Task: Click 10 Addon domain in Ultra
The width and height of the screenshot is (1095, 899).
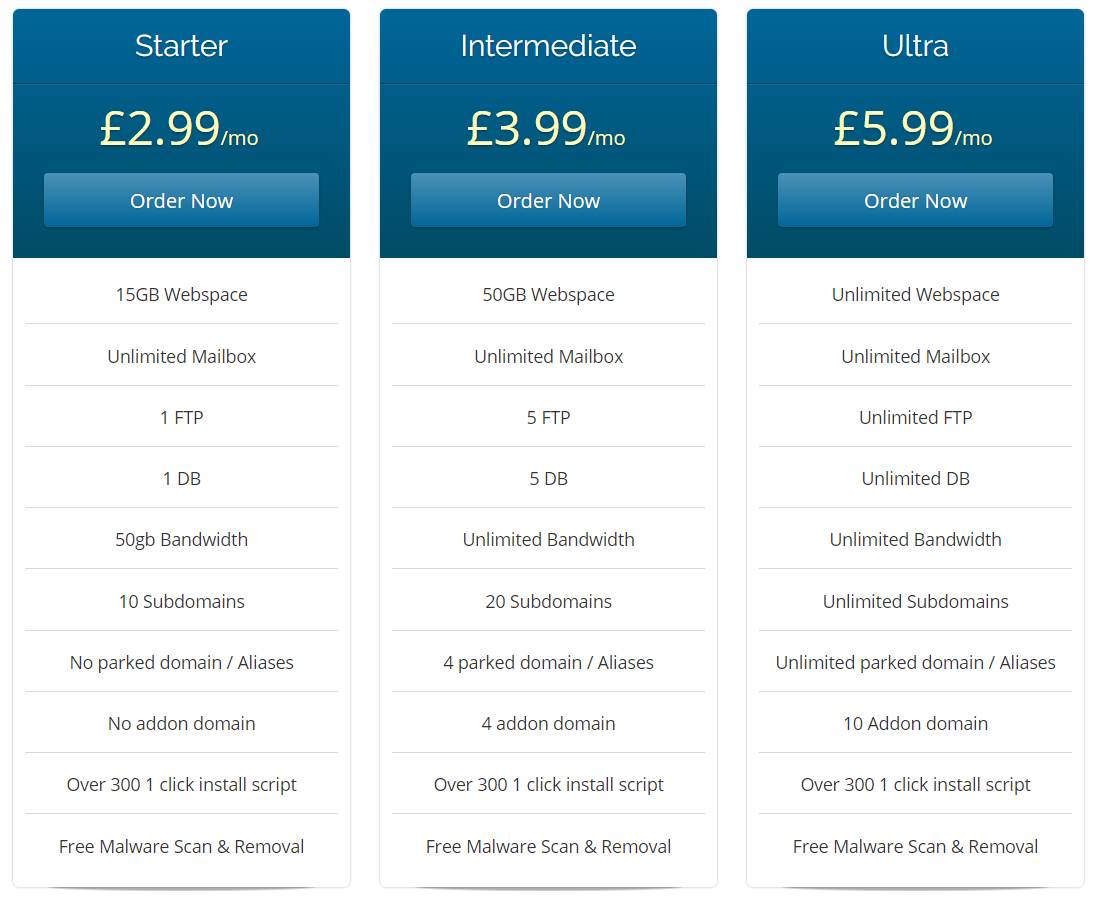Action: tap(916, 723)
